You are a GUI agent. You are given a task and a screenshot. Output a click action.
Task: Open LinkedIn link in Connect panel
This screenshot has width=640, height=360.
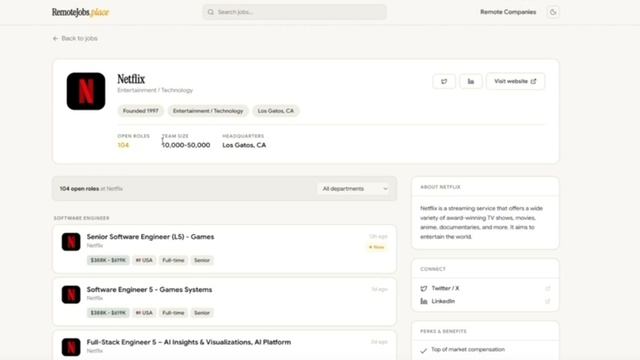443,301
